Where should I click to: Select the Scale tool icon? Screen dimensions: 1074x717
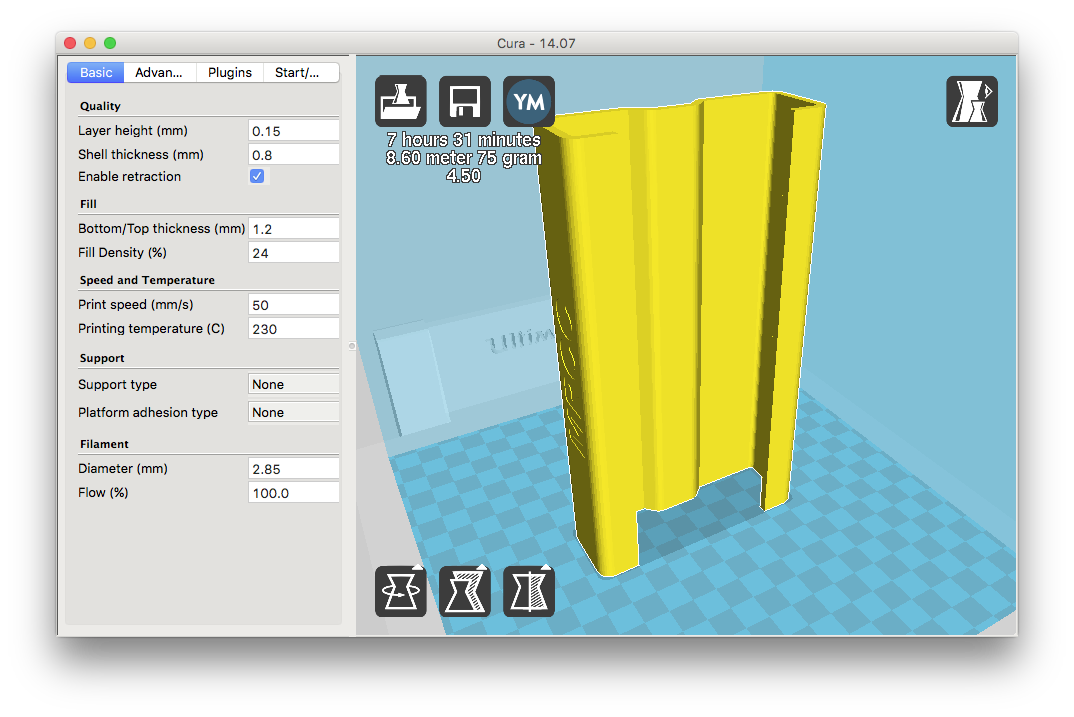465,591
